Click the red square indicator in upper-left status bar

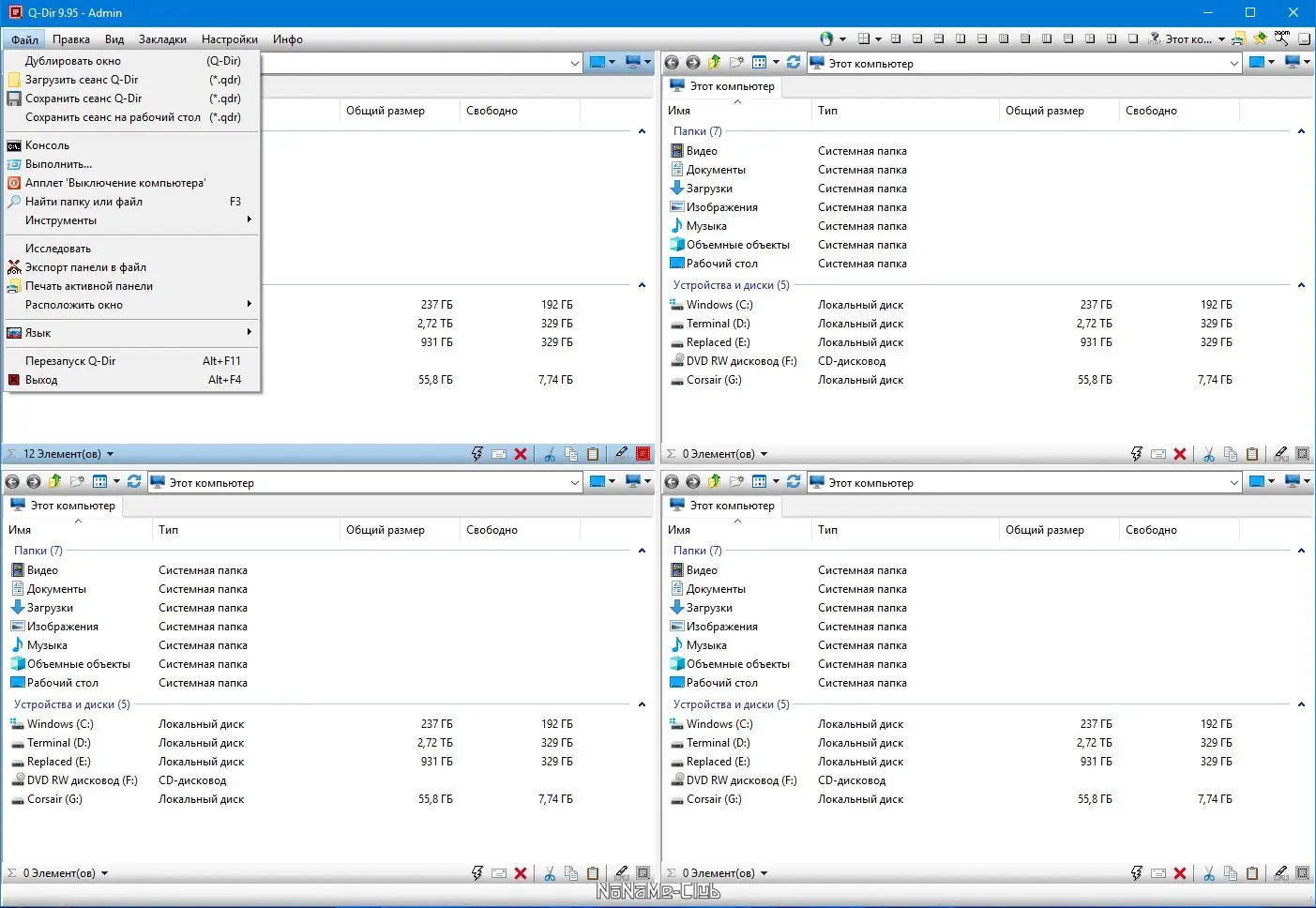point(643,453)
